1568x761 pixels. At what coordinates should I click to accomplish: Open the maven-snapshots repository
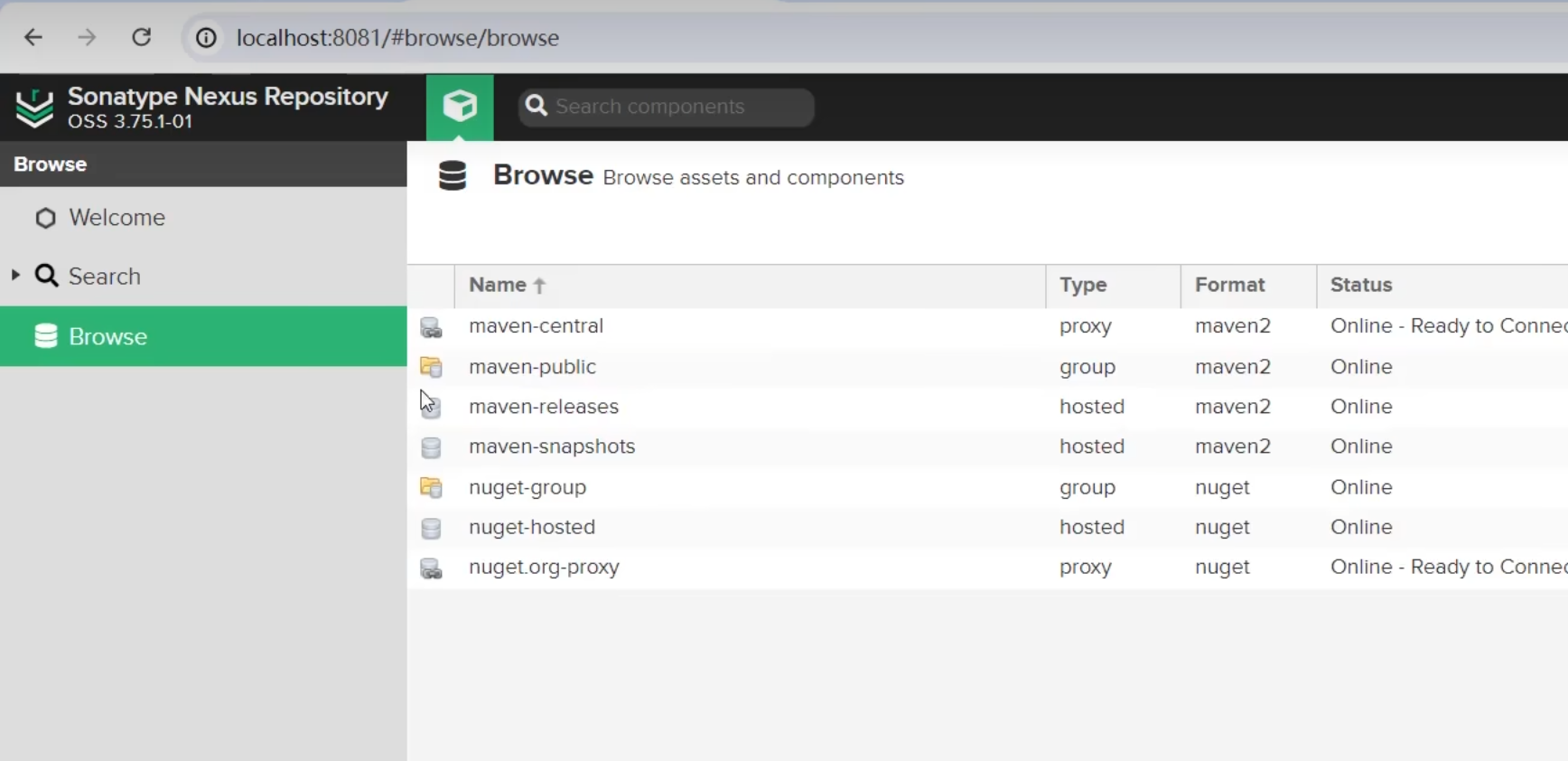[x=551, y=446]
